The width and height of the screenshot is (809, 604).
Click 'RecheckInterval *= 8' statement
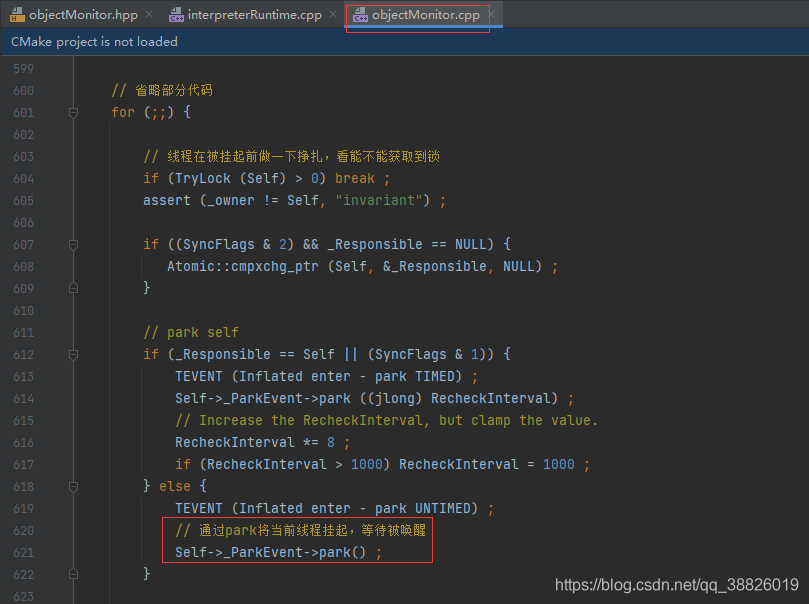262,442
